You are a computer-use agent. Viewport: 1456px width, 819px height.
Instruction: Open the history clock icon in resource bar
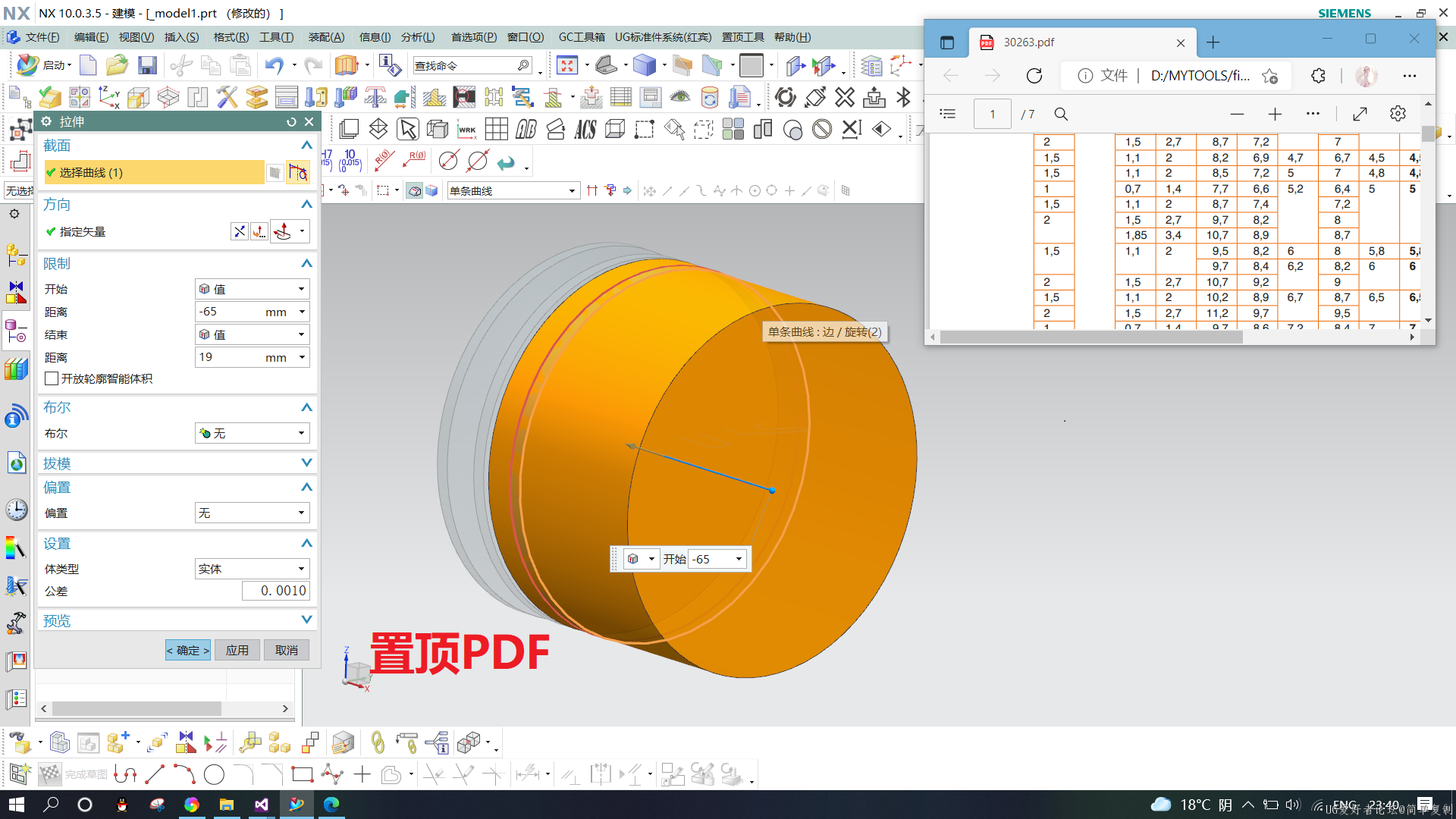(x=16, y=510)
